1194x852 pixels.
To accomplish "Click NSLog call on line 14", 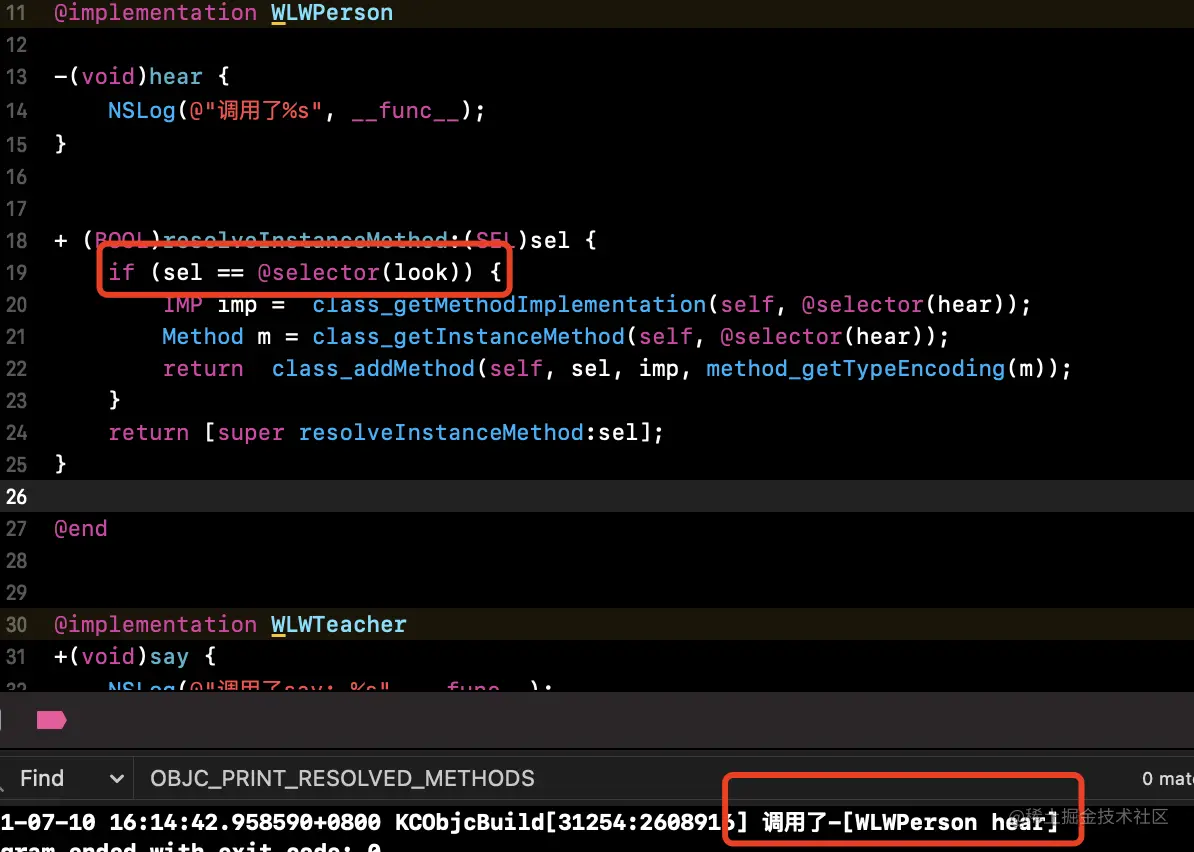I will coord(142,110).
